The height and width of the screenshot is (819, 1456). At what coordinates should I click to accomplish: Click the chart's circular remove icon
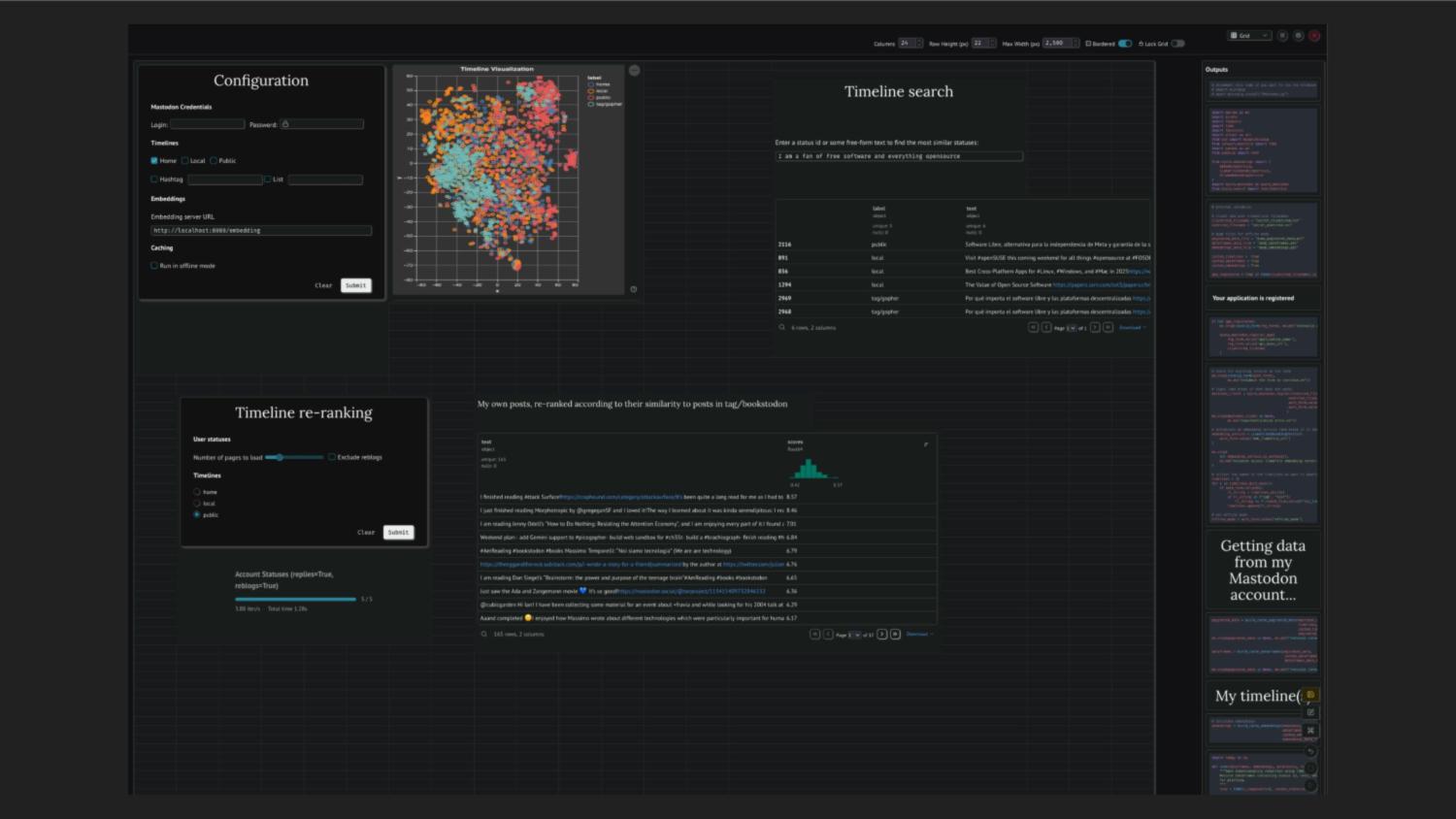point(634,70)
